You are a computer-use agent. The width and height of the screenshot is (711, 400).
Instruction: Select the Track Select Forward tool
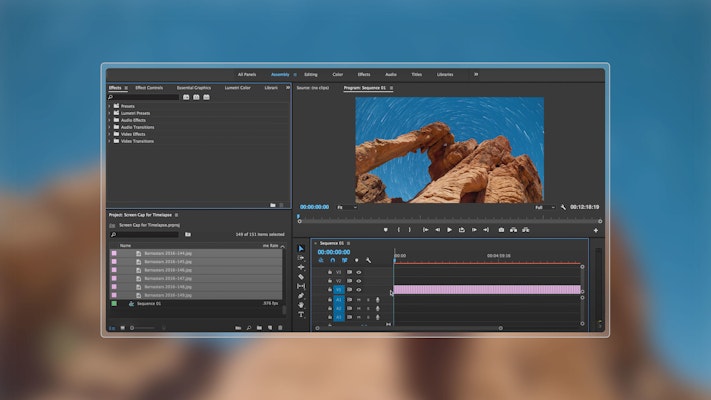301,258
